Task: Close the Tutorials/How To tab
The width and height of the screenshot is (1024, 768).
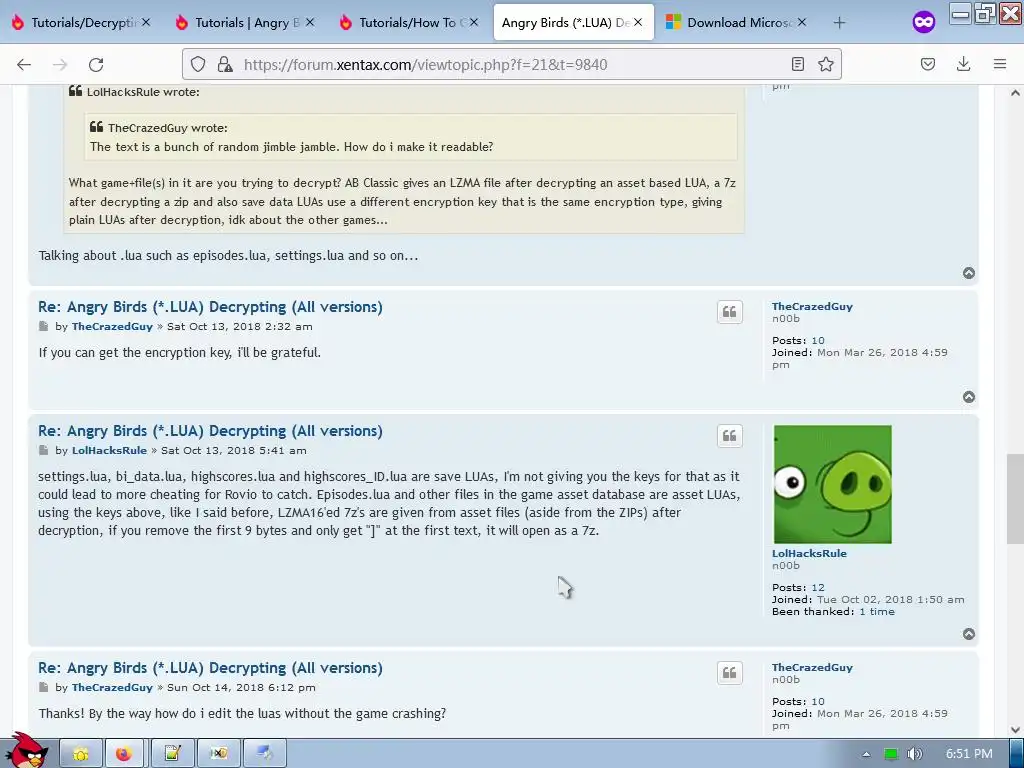Action: coord(474,22)
